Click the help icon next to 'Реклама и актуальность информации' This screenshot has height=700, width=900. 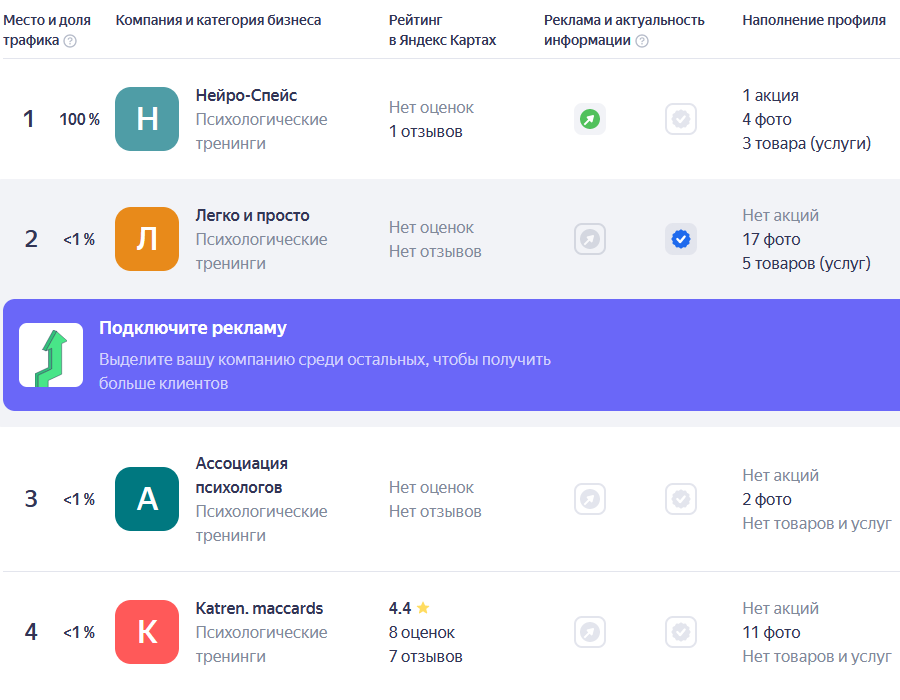(x=642, y=41)
